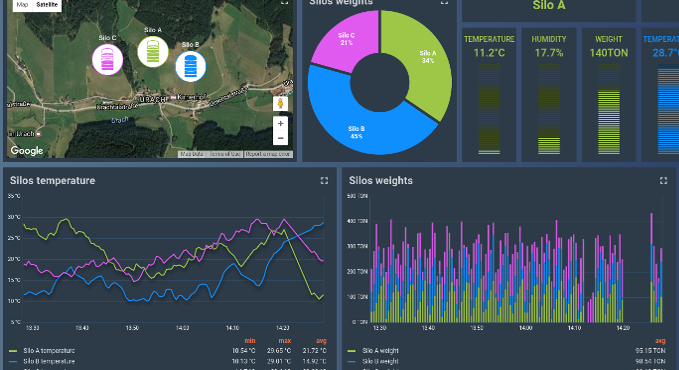
Task: Click the Silo C marker on map
Action: click(x=107, y=59)
